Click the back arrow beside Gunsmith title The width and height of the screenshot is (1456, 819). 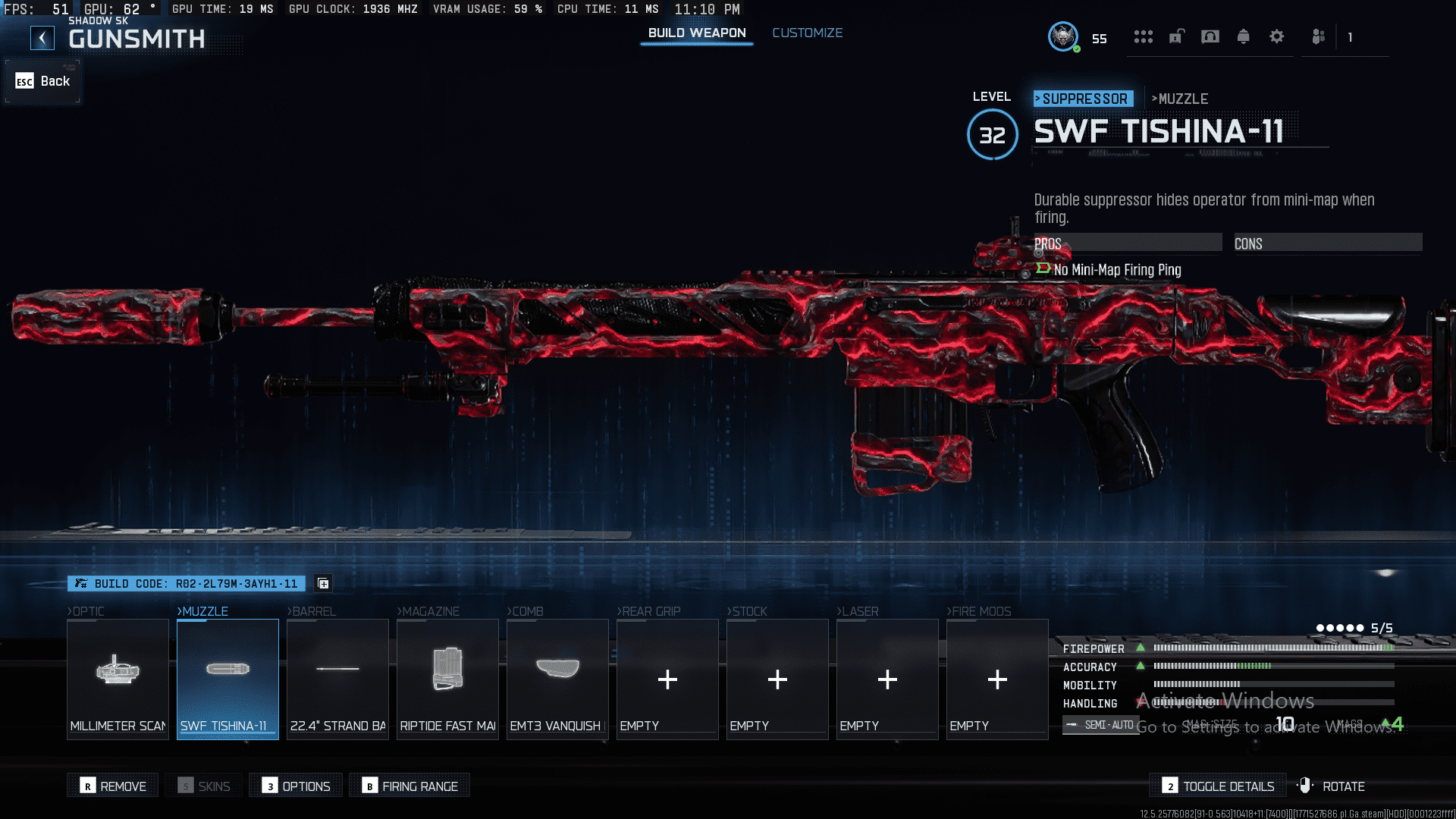coord(42,38)
